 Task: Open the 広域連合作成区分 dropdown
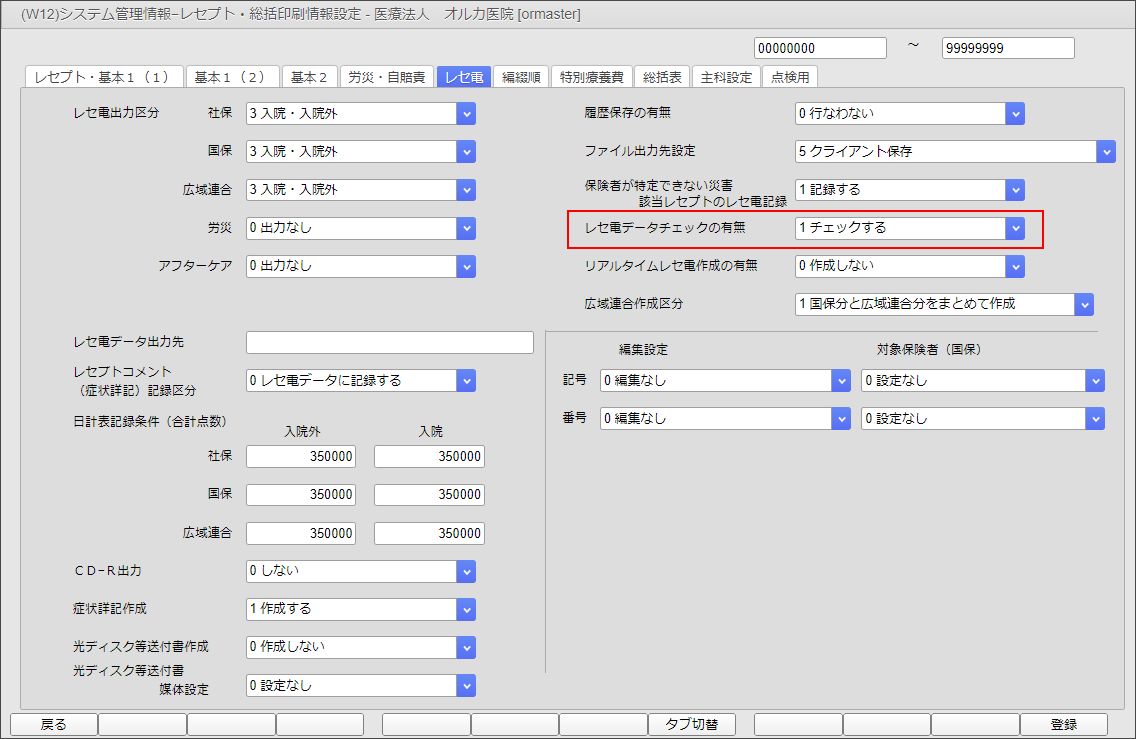click(x=1084, y=304)
